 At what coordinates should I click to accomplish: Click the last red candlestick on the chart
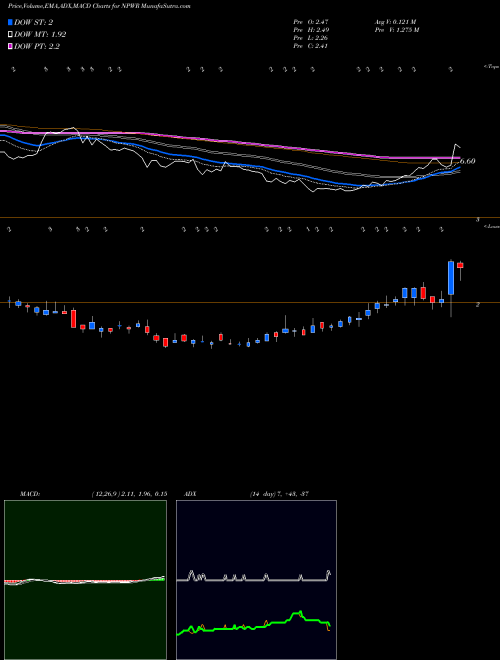coord(460,265)
